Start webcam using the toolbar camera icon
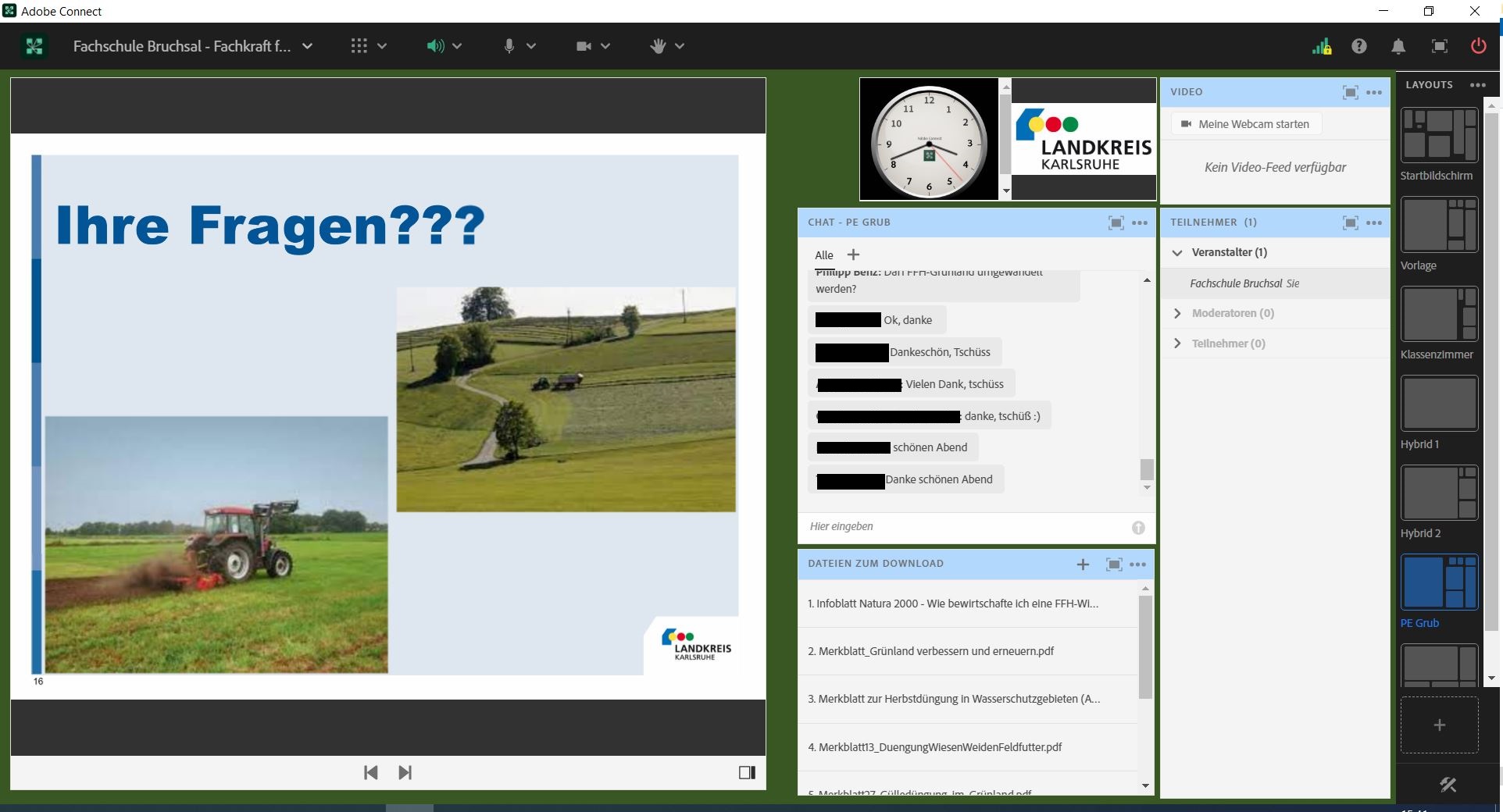The image size is (1503, 812). (x=584, y=46)
